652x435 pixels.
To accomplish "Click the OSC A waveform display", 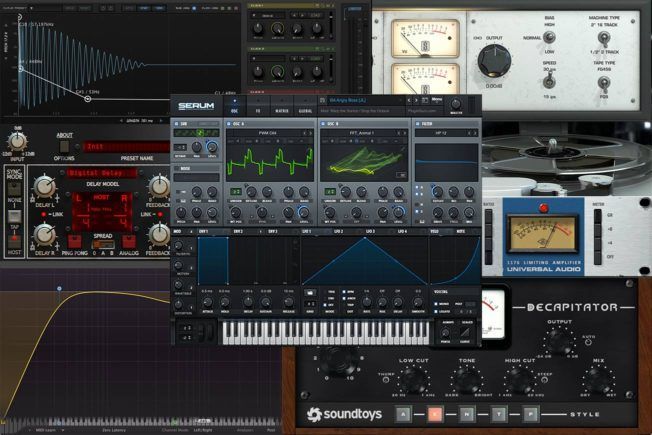I will (270, 163).
